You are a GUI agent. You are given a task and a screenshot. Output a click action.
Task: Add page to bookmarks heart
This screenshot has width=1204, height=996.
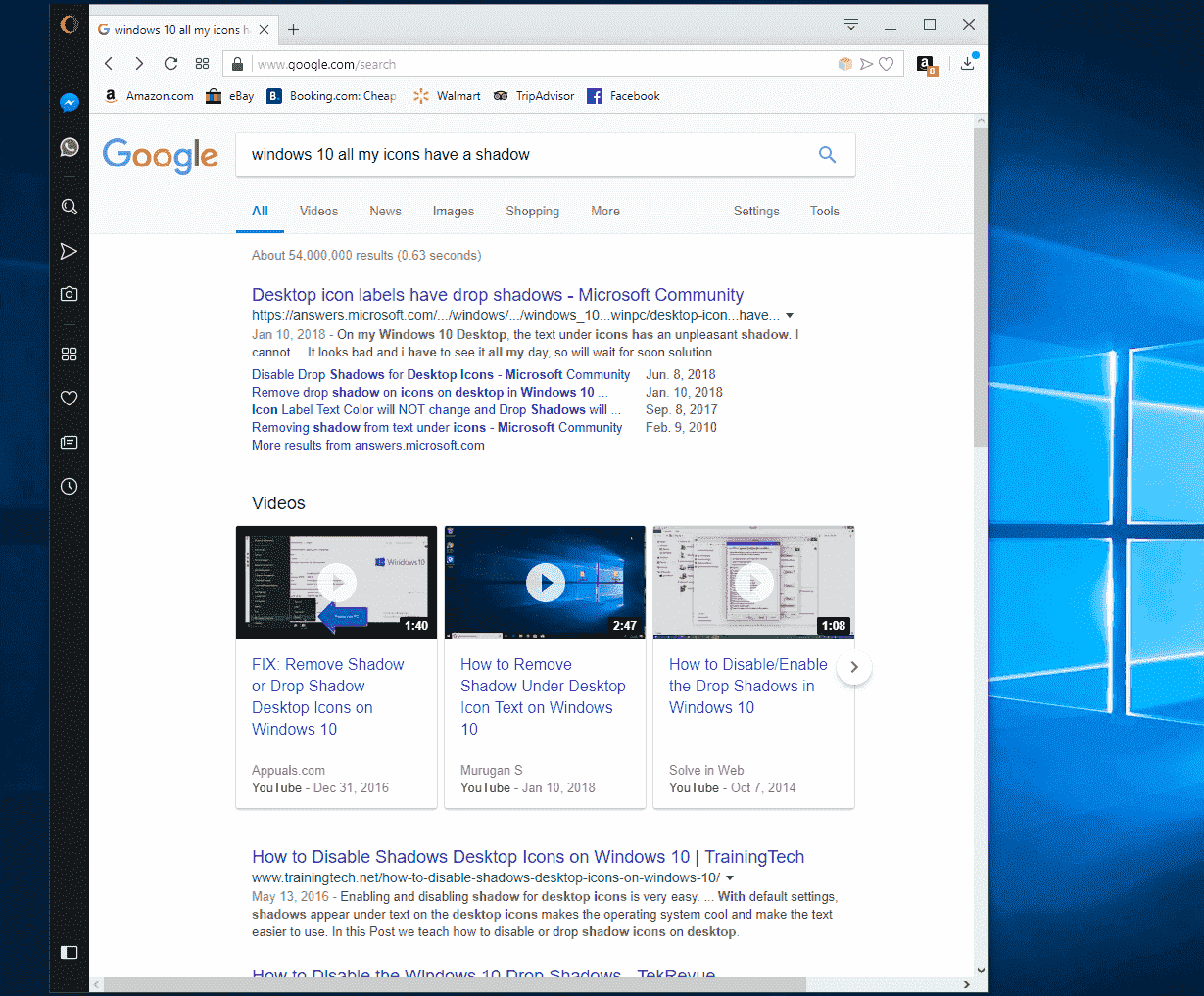[x=886, y=64]
